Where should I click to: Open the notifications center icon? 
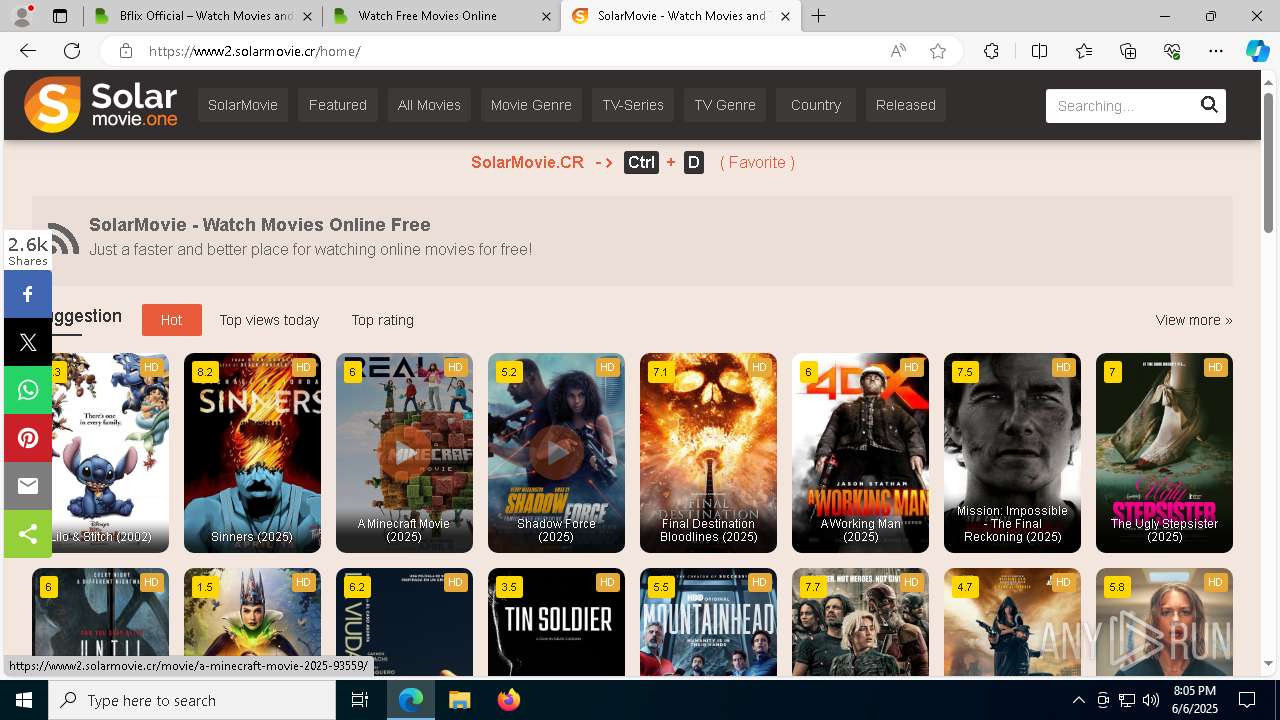pyautogui.click(x=1247, y=700)
